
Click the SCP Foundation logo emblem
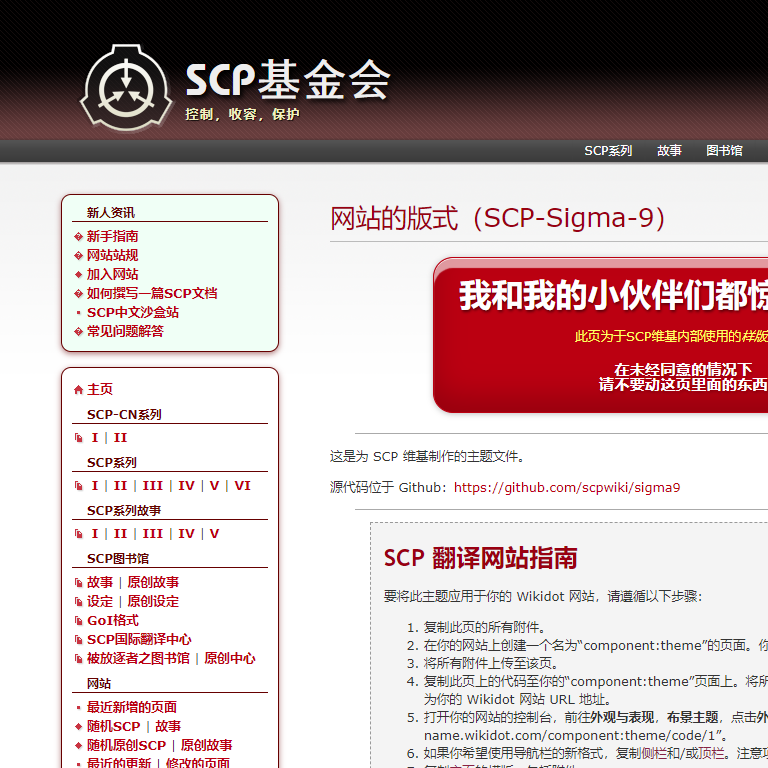126,88
